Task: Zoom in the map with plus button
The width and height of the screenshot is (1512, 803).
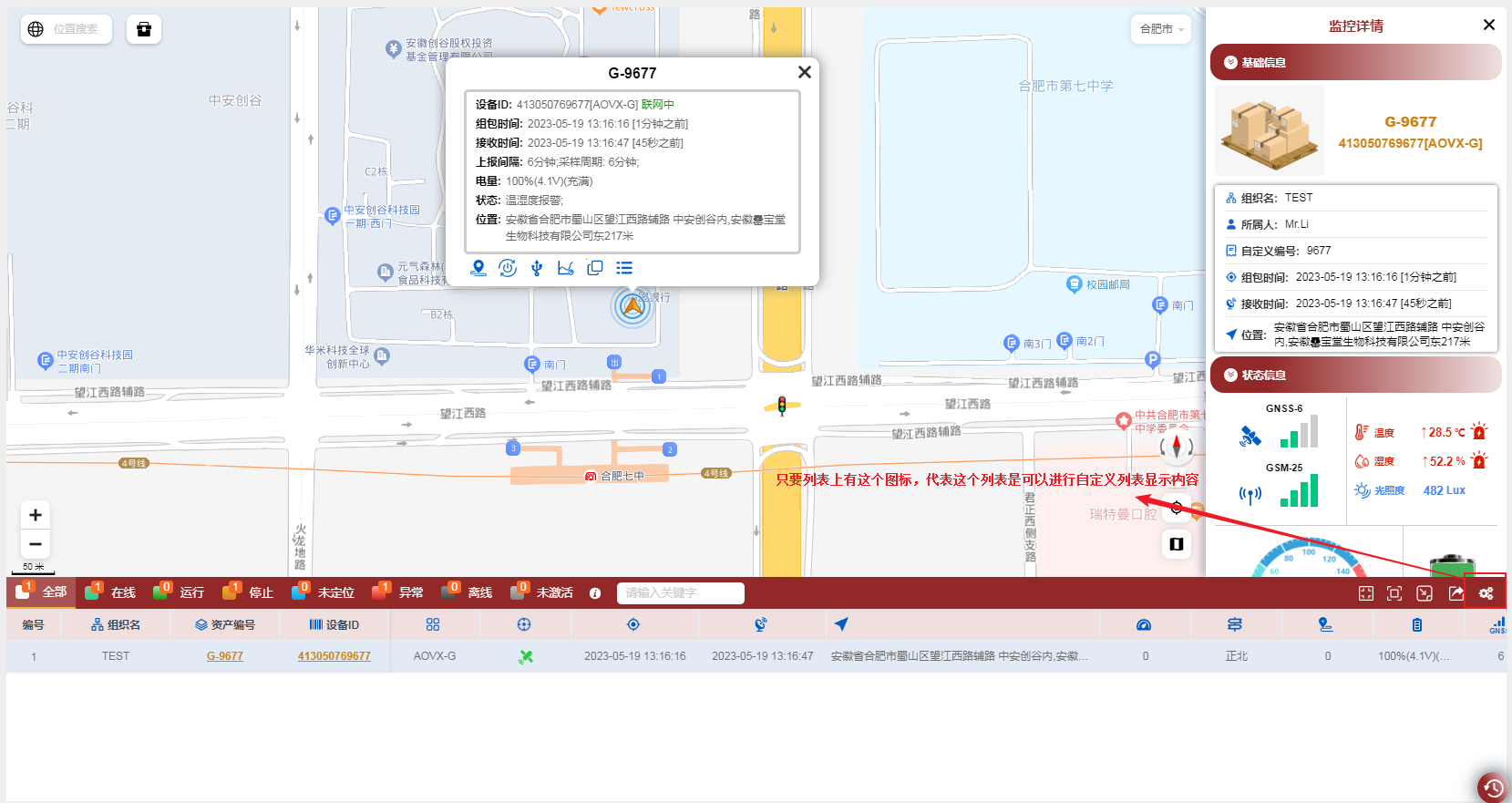Action: click(36, 515)
